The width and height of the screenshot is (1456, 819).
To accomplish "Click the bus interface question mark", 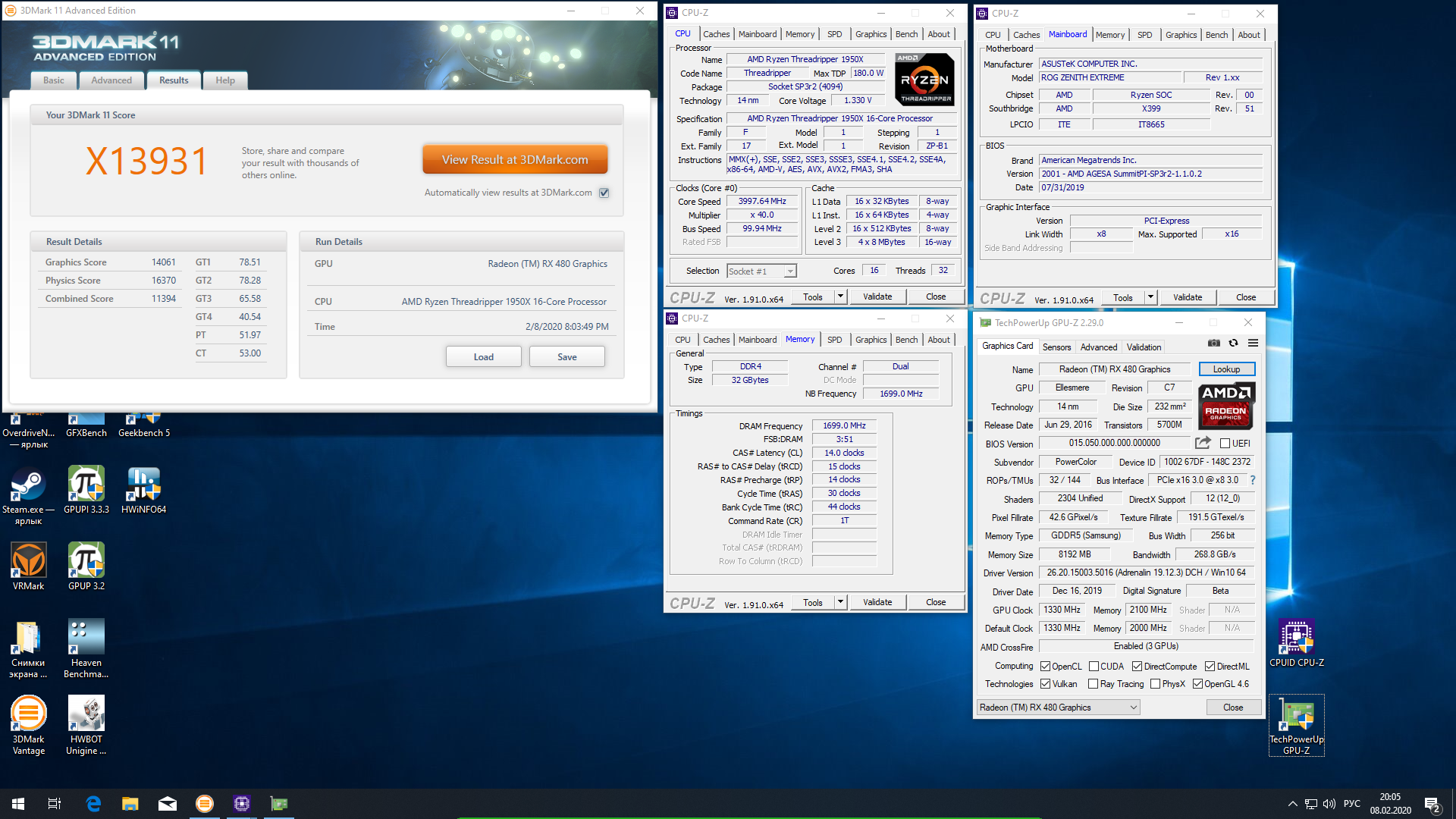I will pos(1252,480).
